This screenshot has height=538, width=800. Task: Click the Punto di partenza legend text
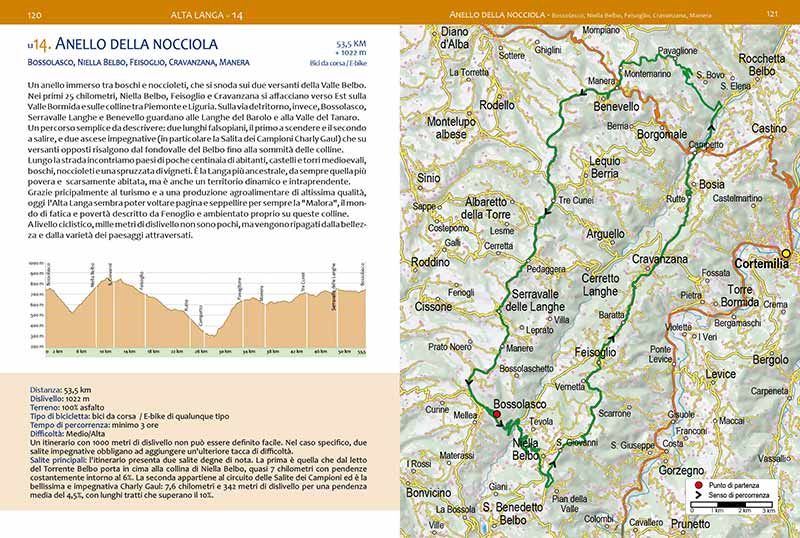click(x=734, y=485)
